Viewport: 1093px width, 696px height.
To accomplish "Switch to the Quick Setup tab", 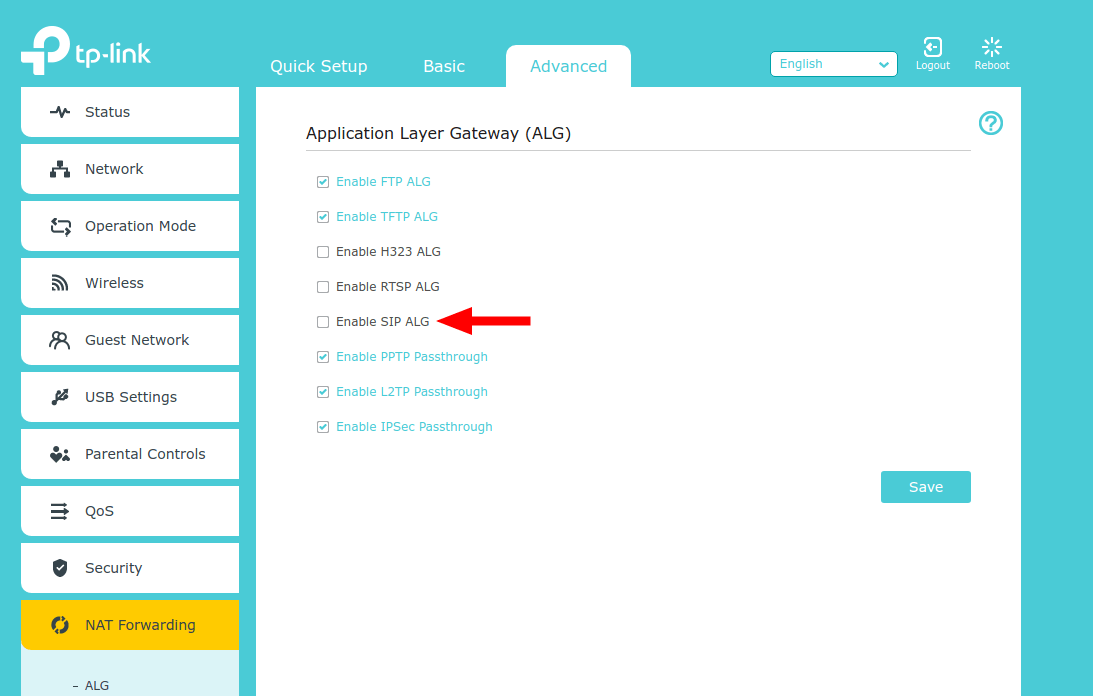I will coord(318,66).
